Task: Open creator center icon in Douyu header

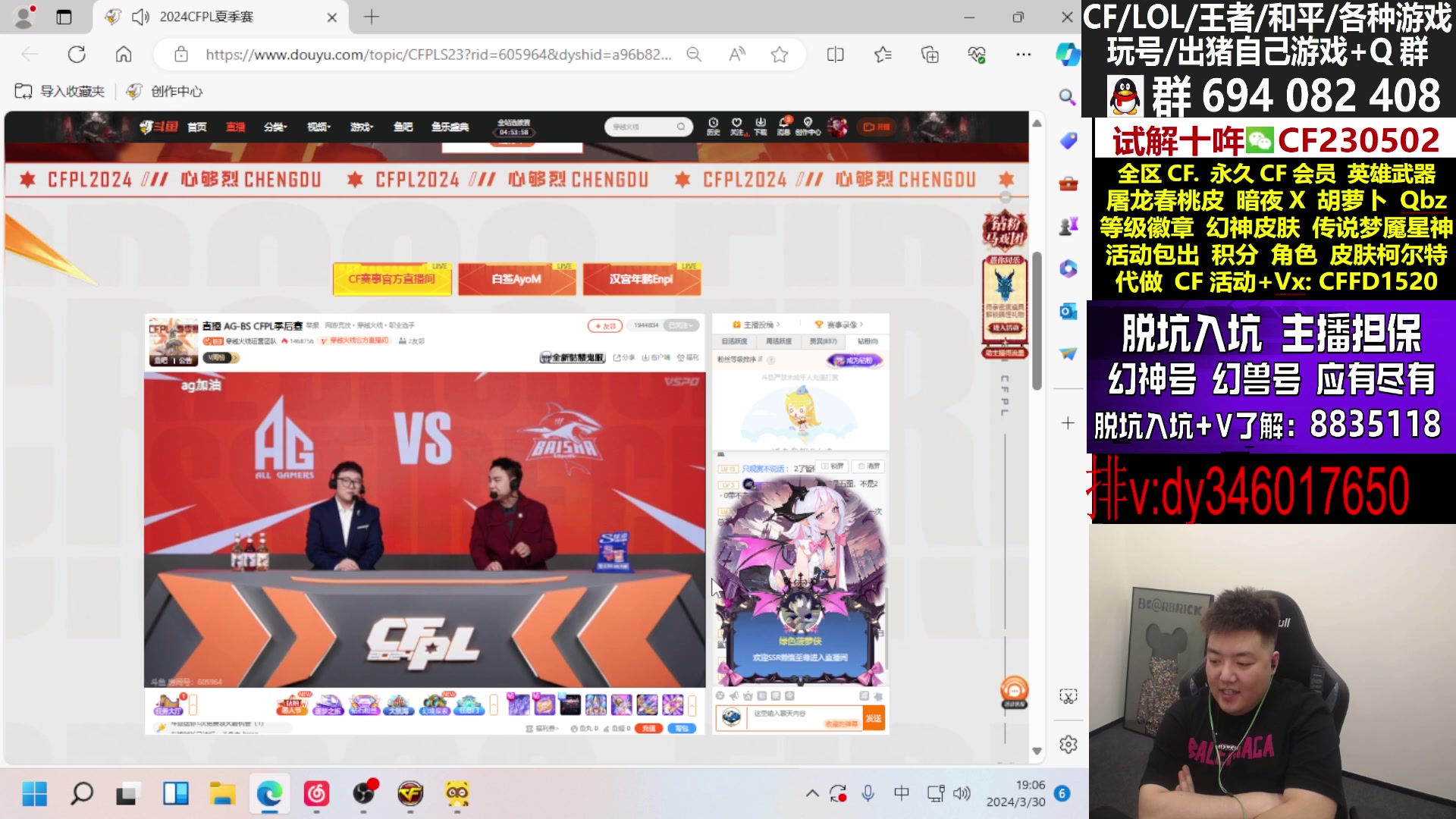Action: point(808,127)
